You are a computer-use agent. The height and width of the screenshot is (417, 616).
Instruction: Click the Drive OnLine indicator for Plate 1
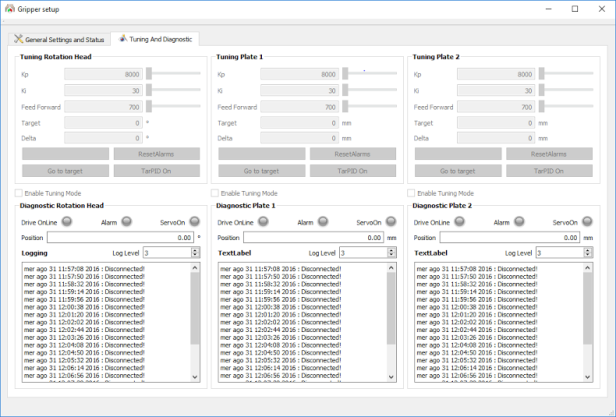click(x=265, y=222)
